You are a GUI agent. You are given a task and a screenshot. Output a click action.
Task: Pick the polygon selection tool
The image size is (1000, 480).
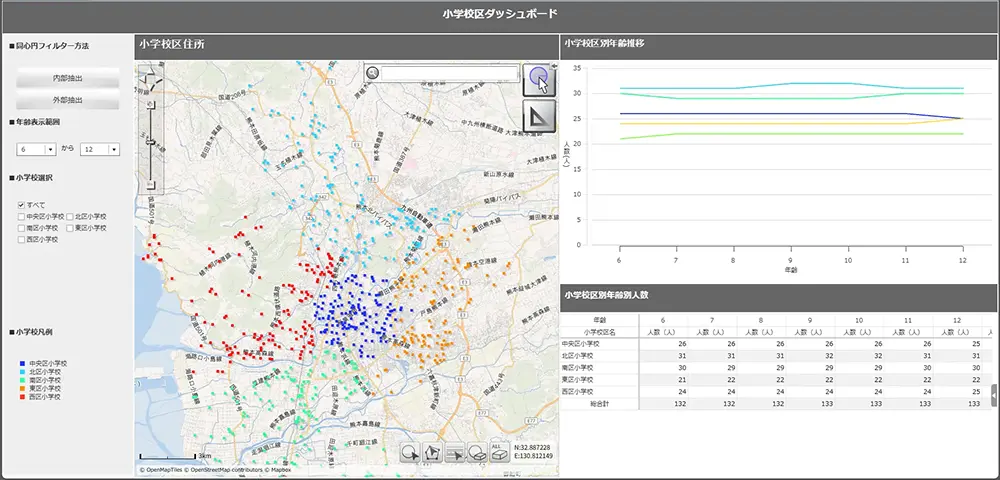tap(433, 453)
